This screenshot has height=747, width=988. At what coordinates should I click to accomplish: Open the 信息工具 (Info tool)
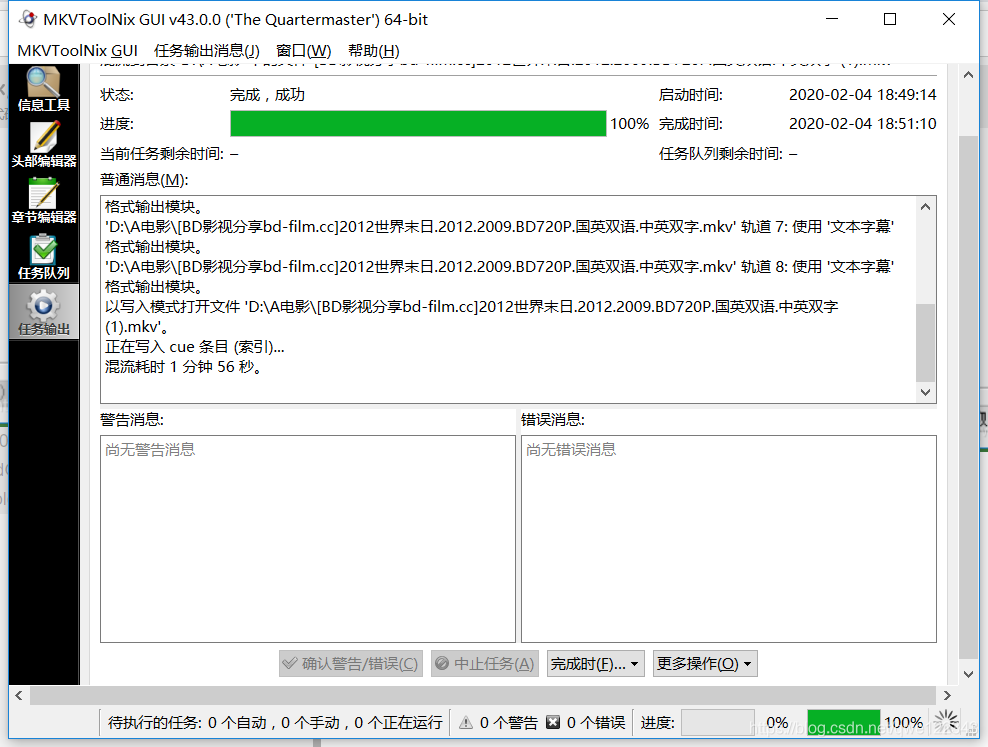[43, 89]
